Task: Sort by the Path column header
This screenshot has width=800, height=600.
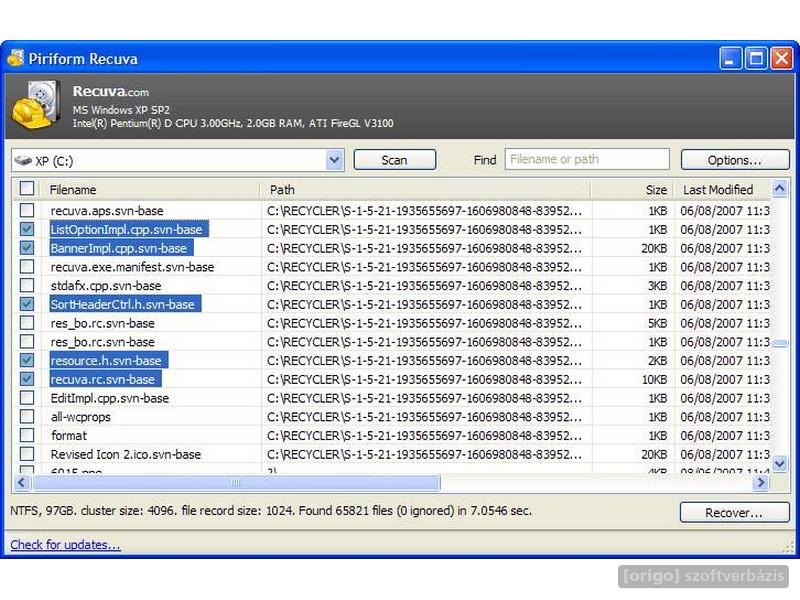Action: 426,189
